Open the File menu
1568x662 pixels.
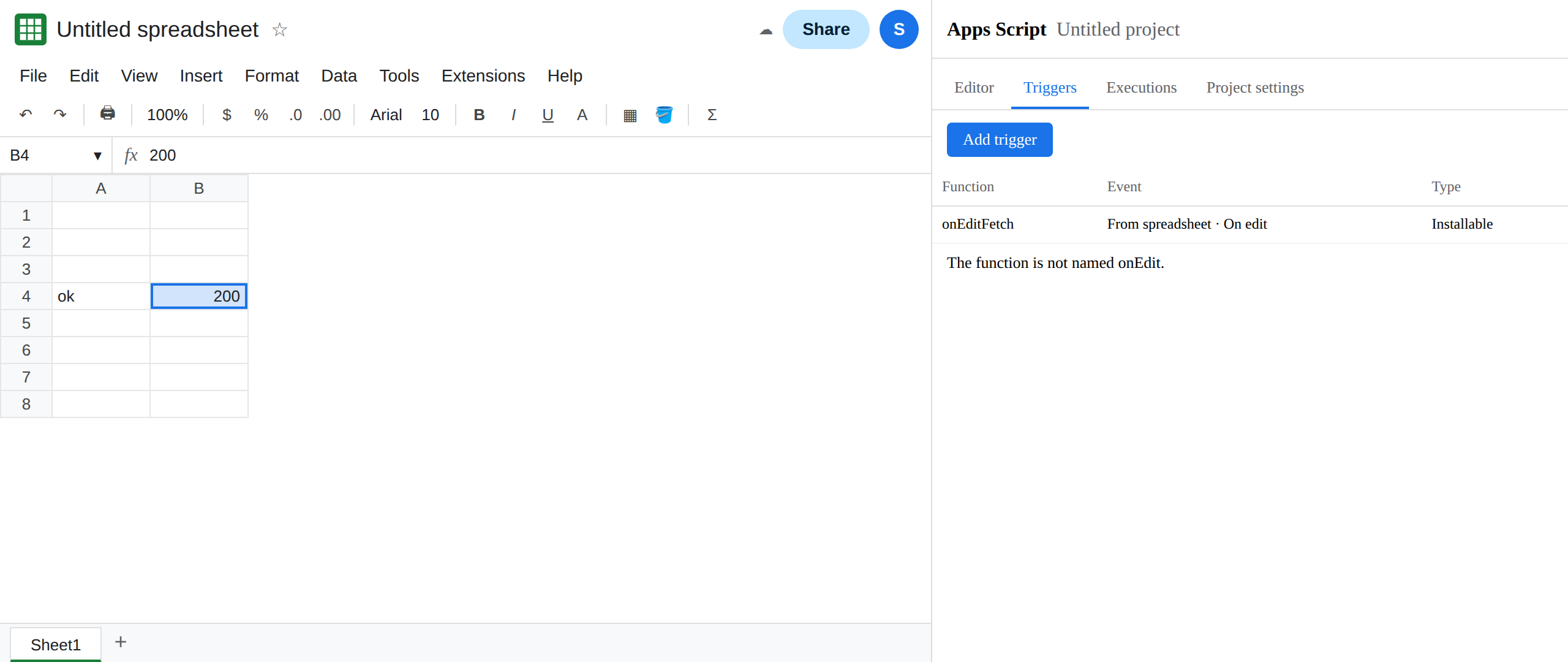click(33, 76)
